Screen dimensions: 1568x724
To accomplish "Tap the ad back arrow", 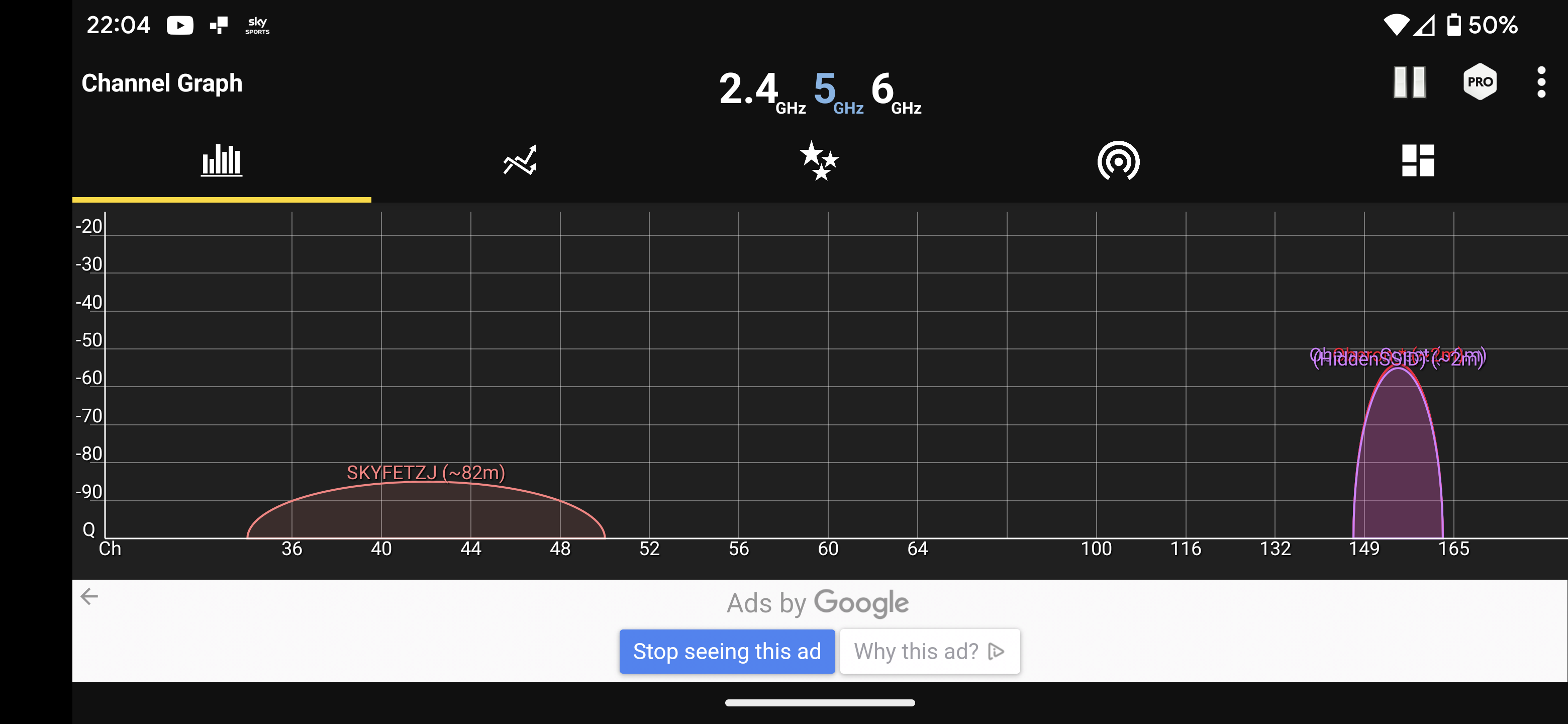I will (89, 596).
